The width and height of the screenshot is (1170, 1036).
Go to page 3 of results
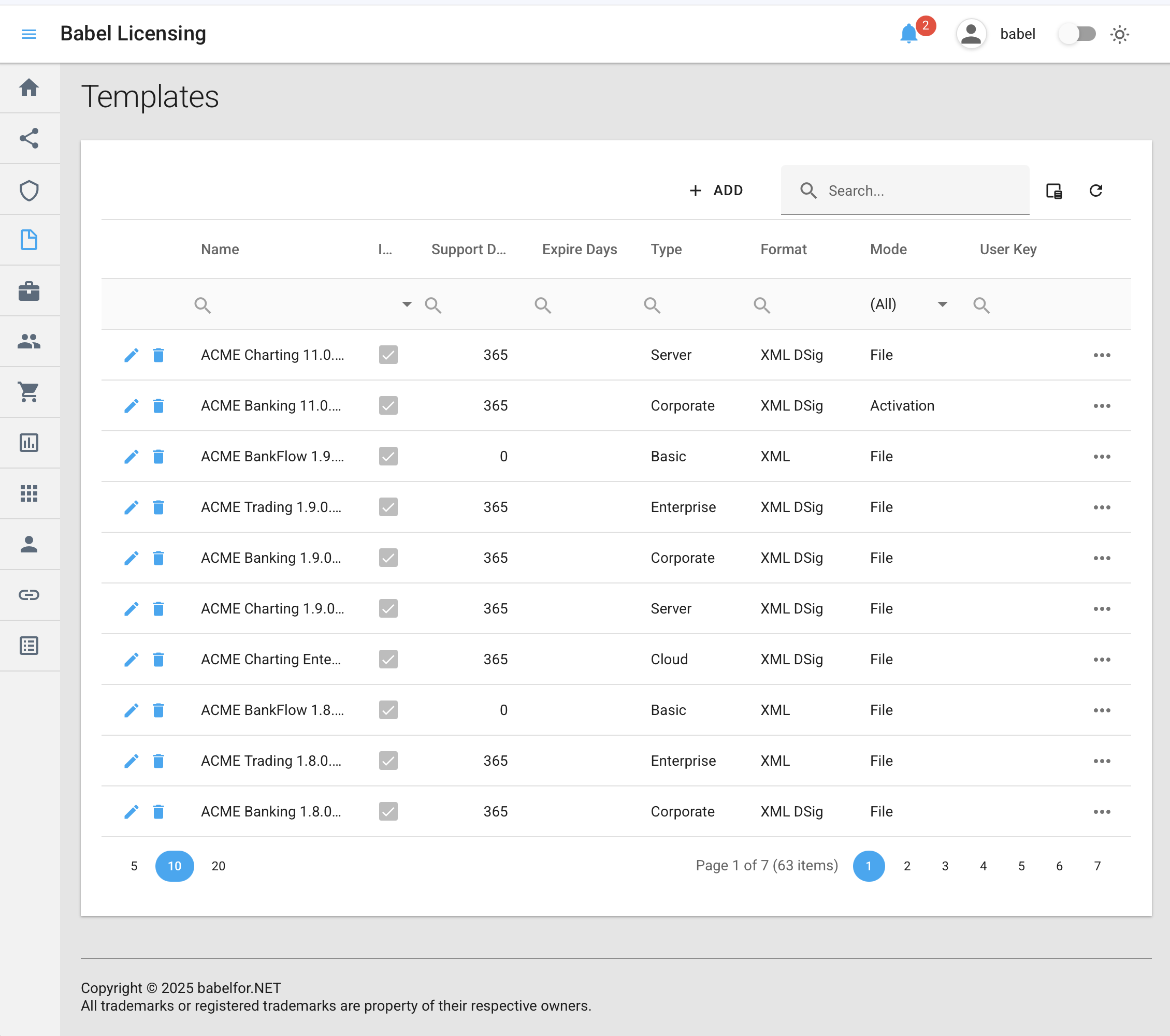(945, 866)
